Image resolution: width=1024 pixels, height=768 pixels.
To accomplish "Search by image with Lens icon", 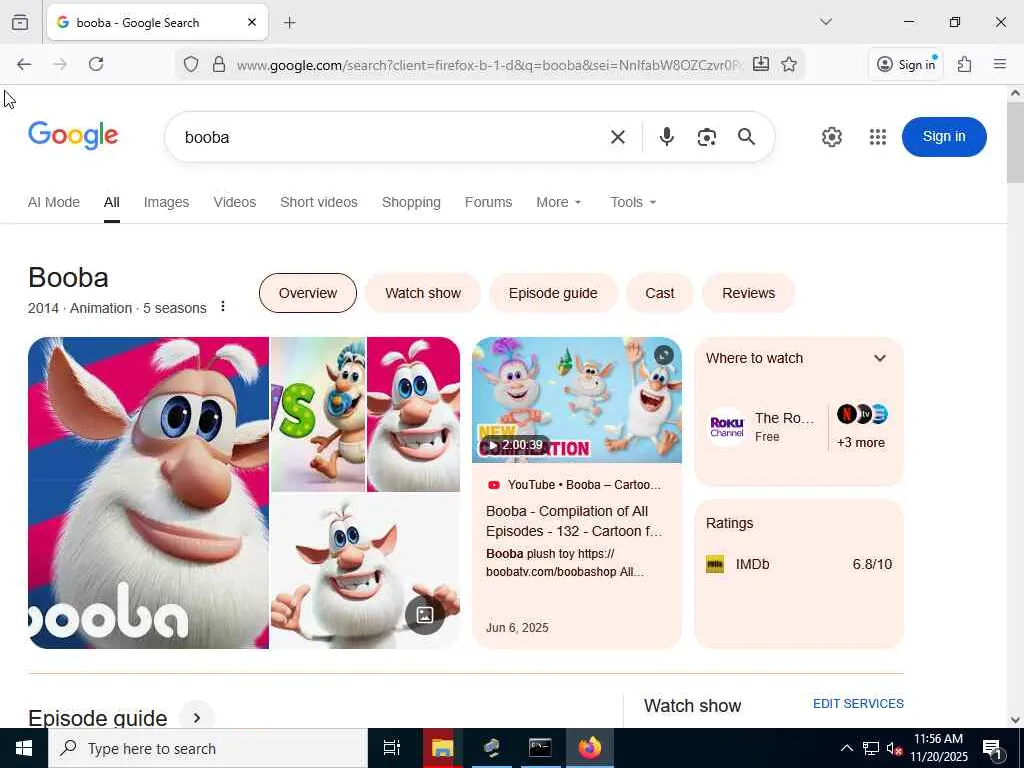I will [707, 137].
